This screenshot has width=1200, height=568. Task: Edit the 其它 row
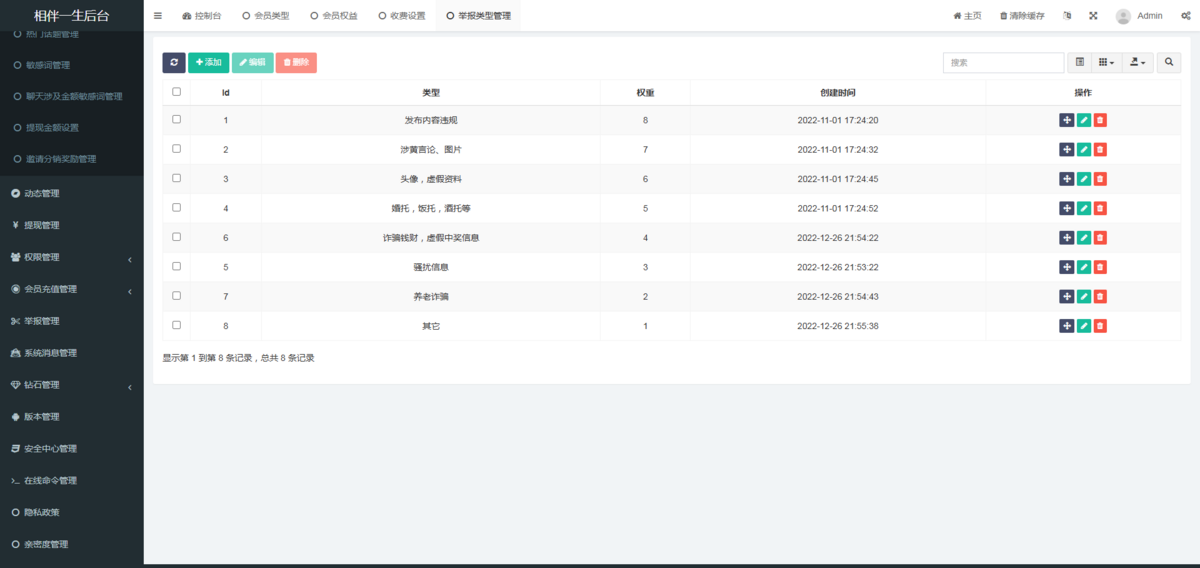pyautogui.click(x=1084, y=326)
